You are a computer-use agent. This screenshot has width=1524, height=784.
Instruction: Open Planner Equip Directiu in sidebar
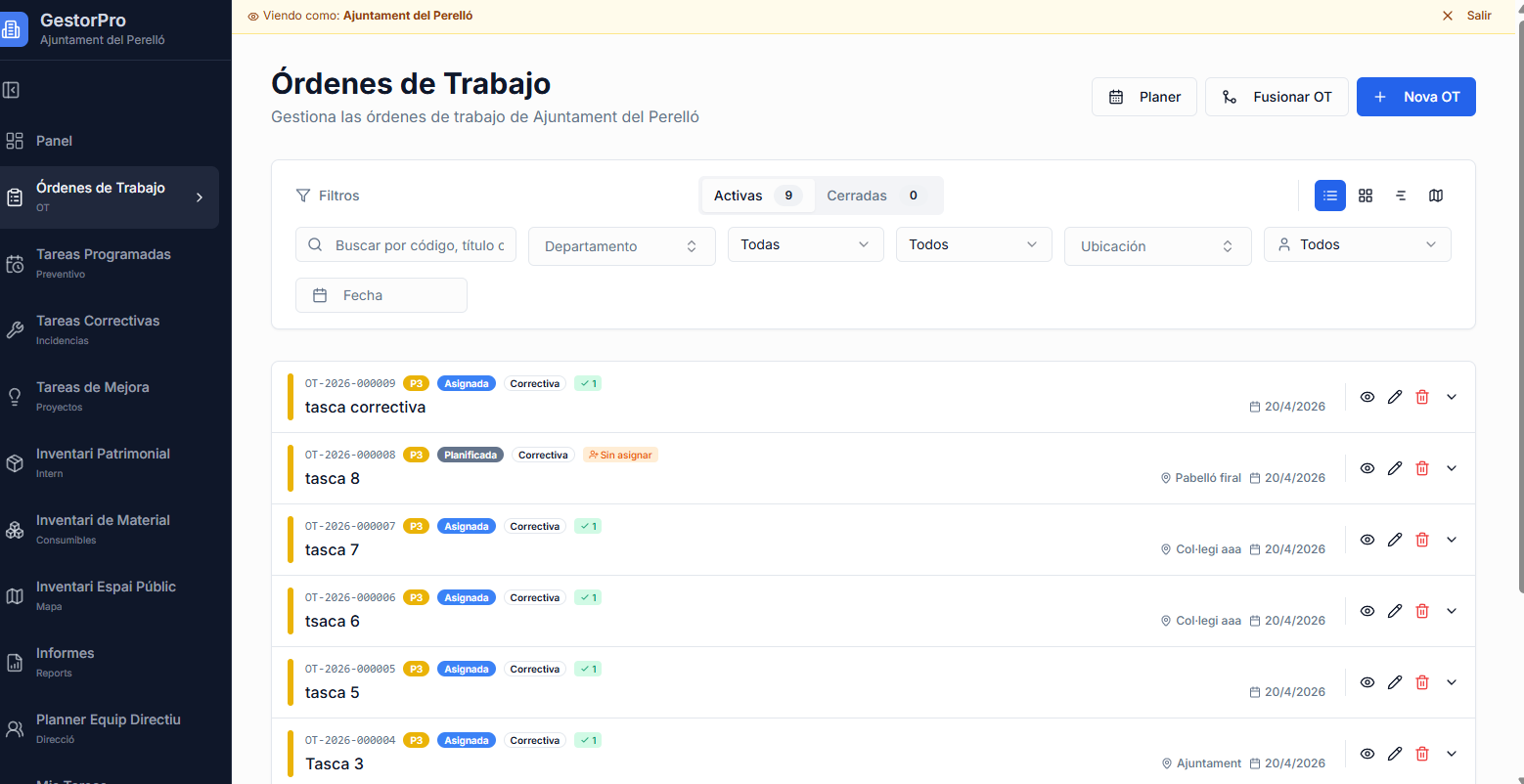110,729
